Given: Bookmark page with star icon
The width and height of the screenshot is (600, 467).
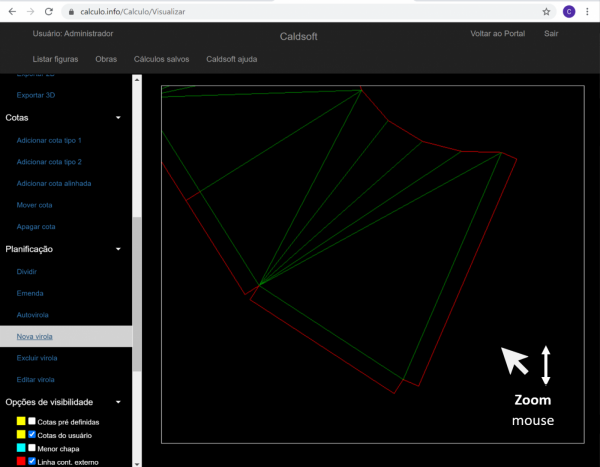Looking at the screenshot, I should point(546,11).
